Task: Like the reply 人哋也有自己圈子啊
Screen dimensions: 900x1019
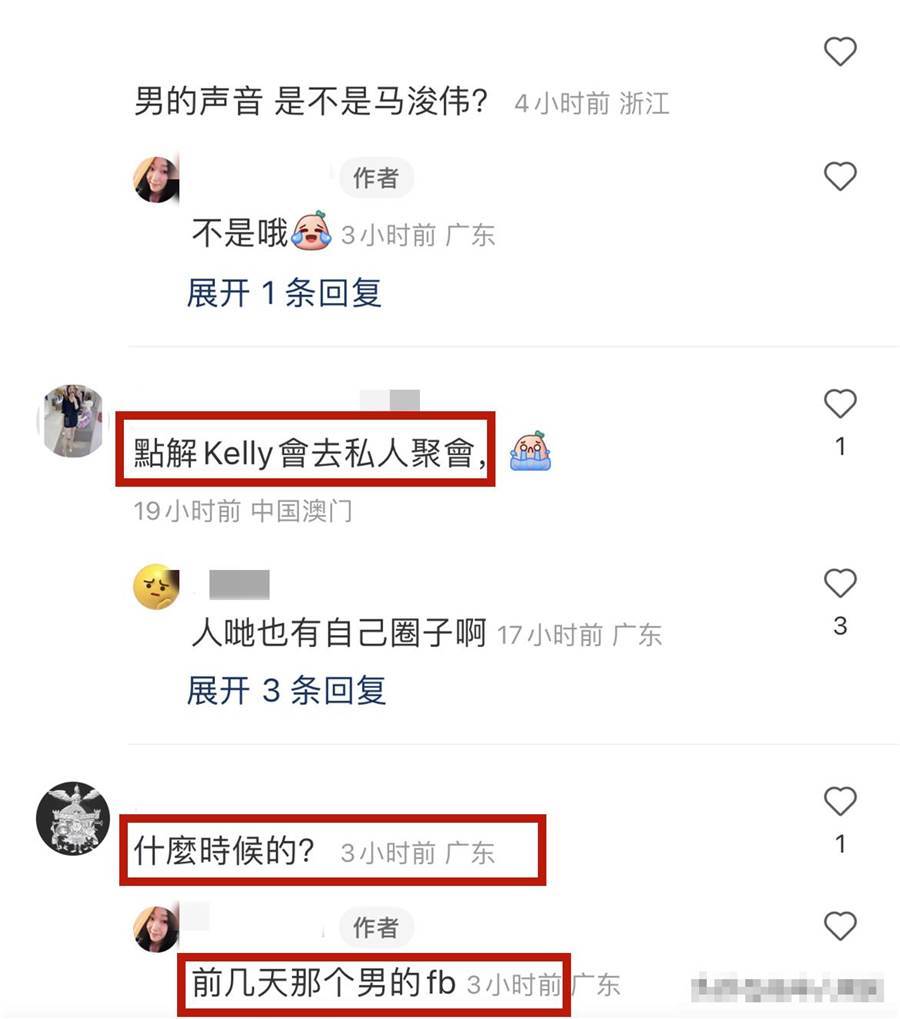Action: coord(840,583)
